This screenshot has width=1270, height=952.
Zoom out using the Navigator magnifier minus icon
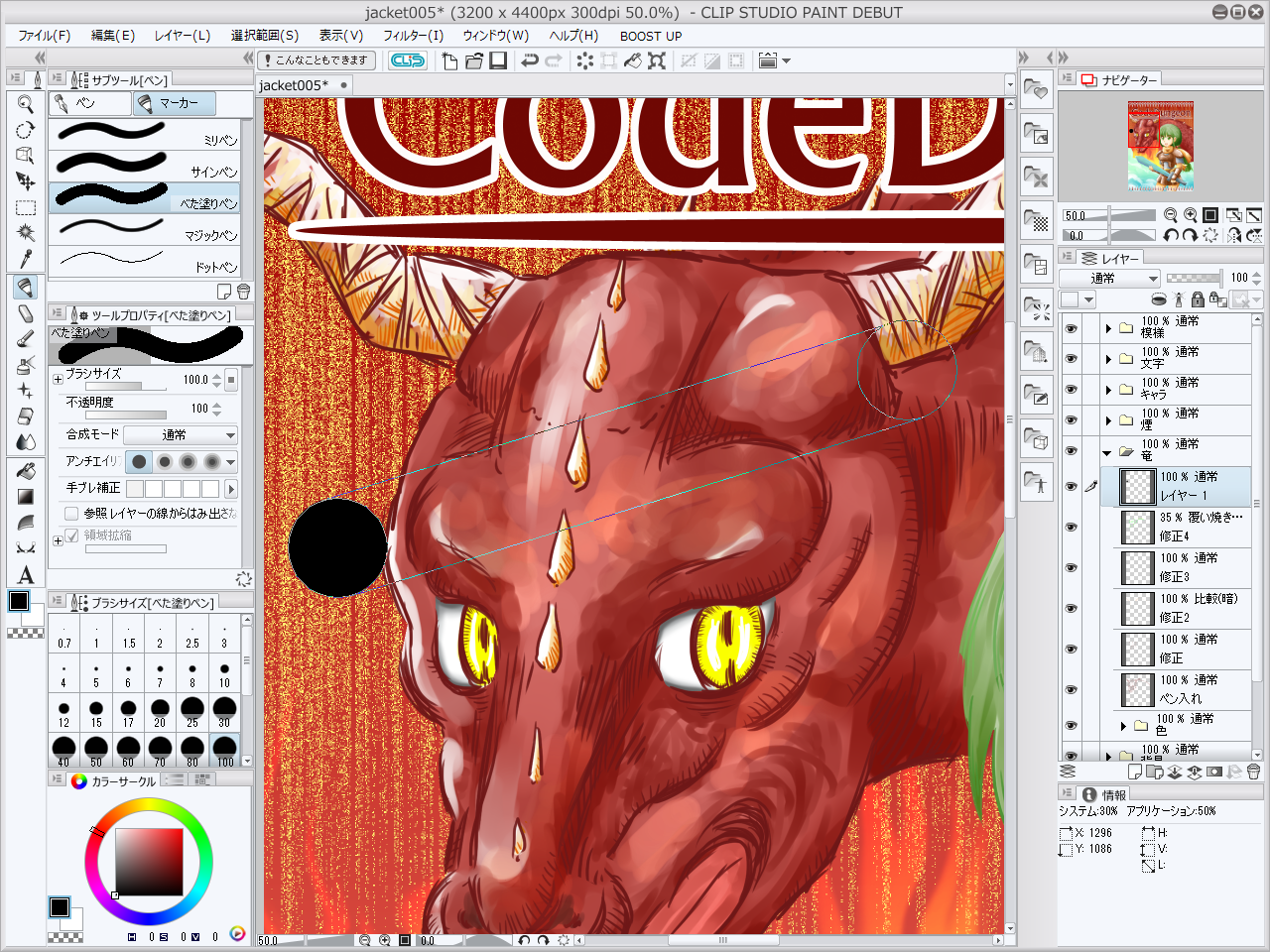pyautogui.click(x=1171, y=215)
